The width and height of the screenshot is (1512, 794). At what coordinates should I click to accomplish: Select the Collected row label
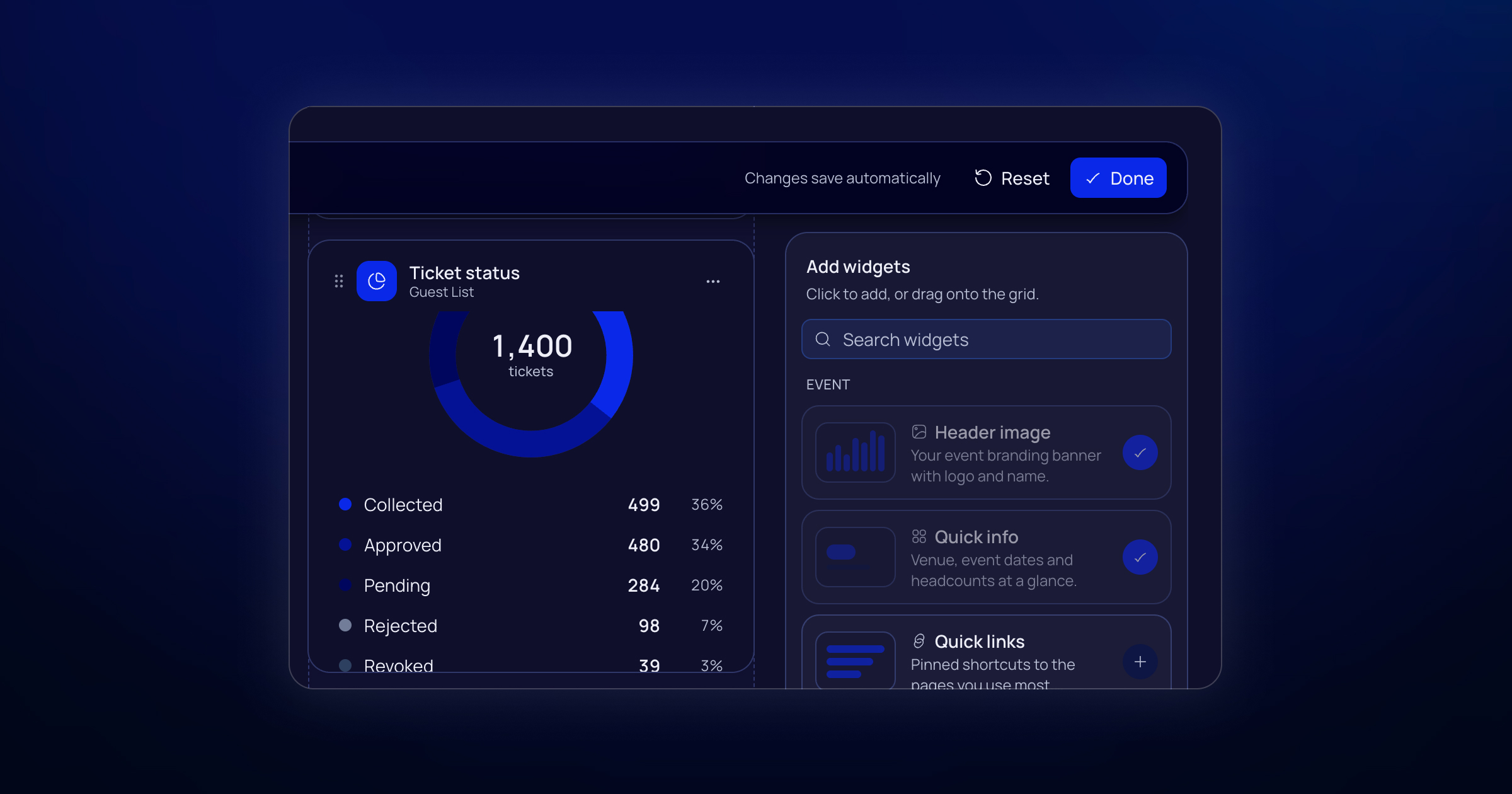(403, 505)
